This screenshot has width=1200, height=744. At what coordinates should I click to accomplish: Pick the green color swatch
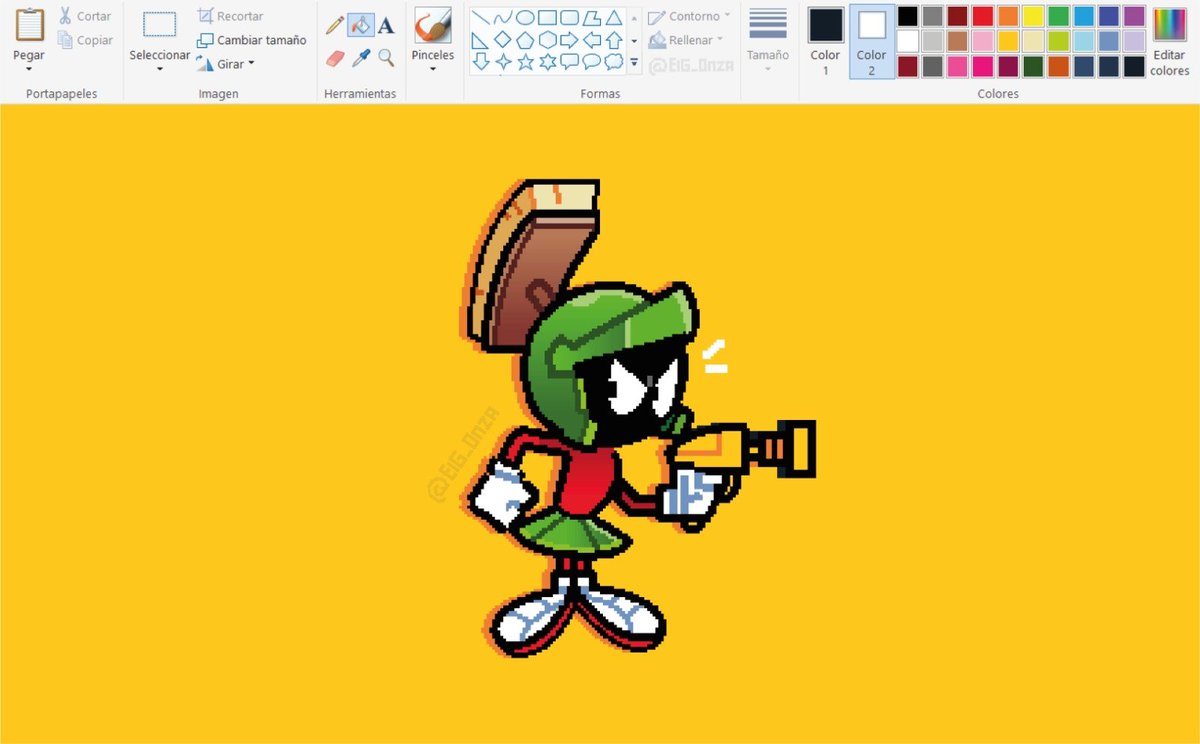[1058, 16]
